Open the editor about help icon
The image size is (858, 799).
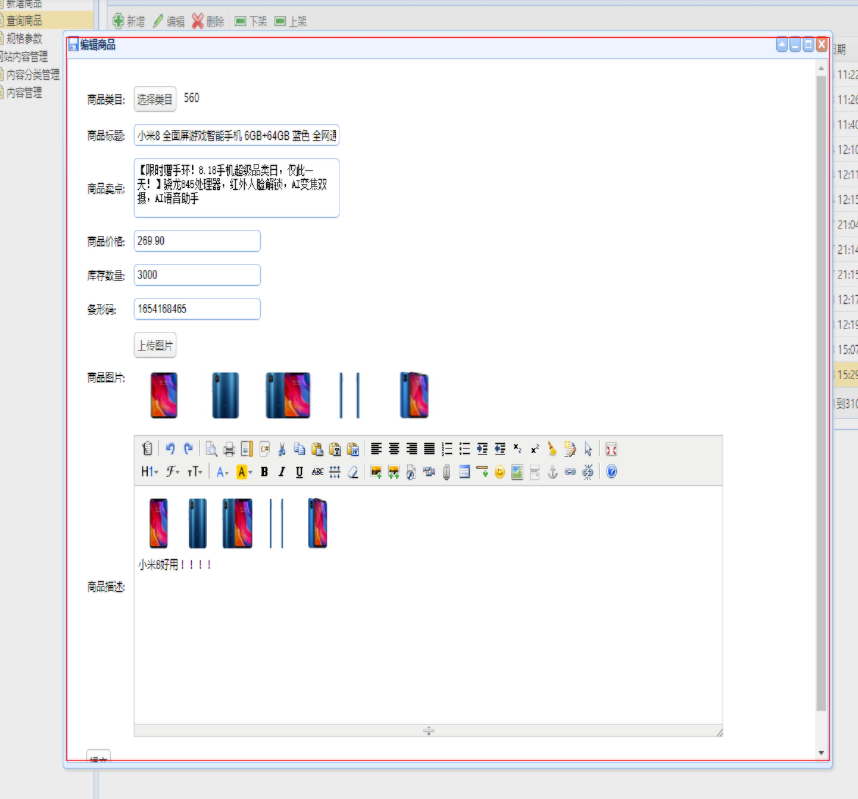(x=611, y=472)
